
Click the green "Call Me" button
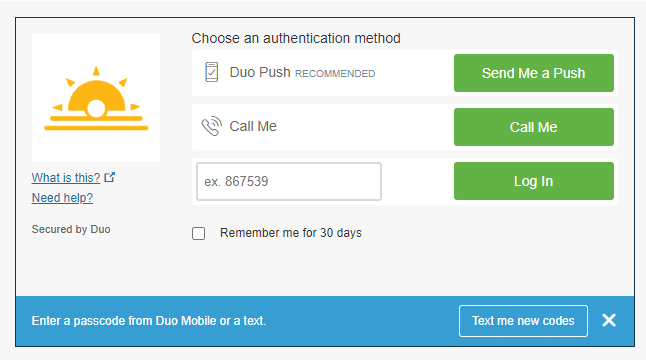(534, 127)
